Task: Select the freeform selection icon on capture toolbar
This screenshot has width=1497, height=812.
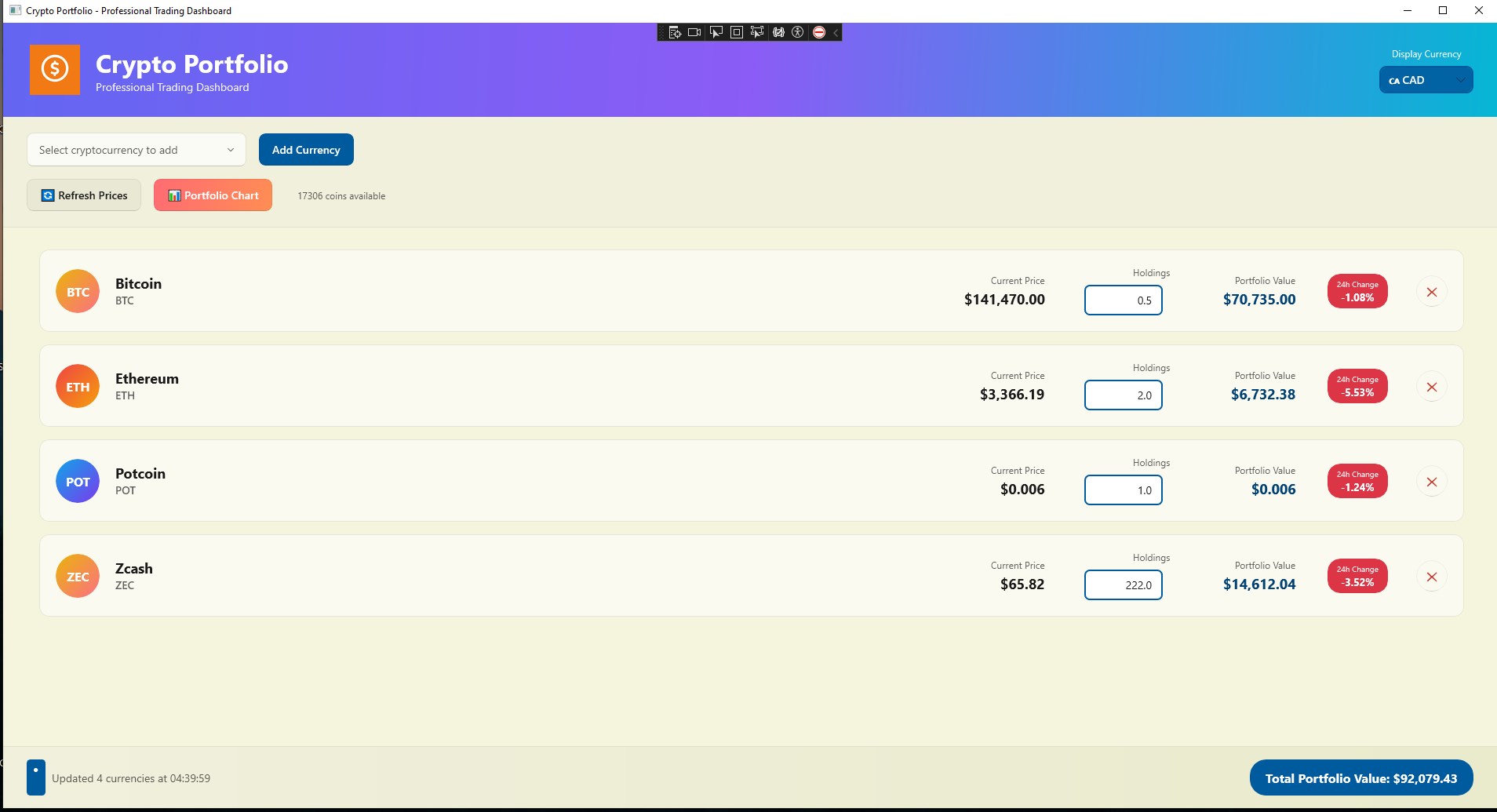Action: (756, 32)
